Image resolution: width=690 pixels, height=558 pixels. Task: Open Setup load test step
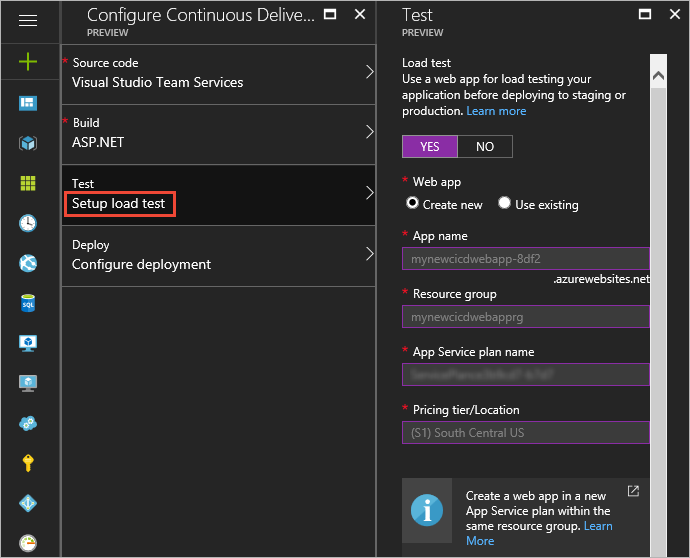[219, 195]
